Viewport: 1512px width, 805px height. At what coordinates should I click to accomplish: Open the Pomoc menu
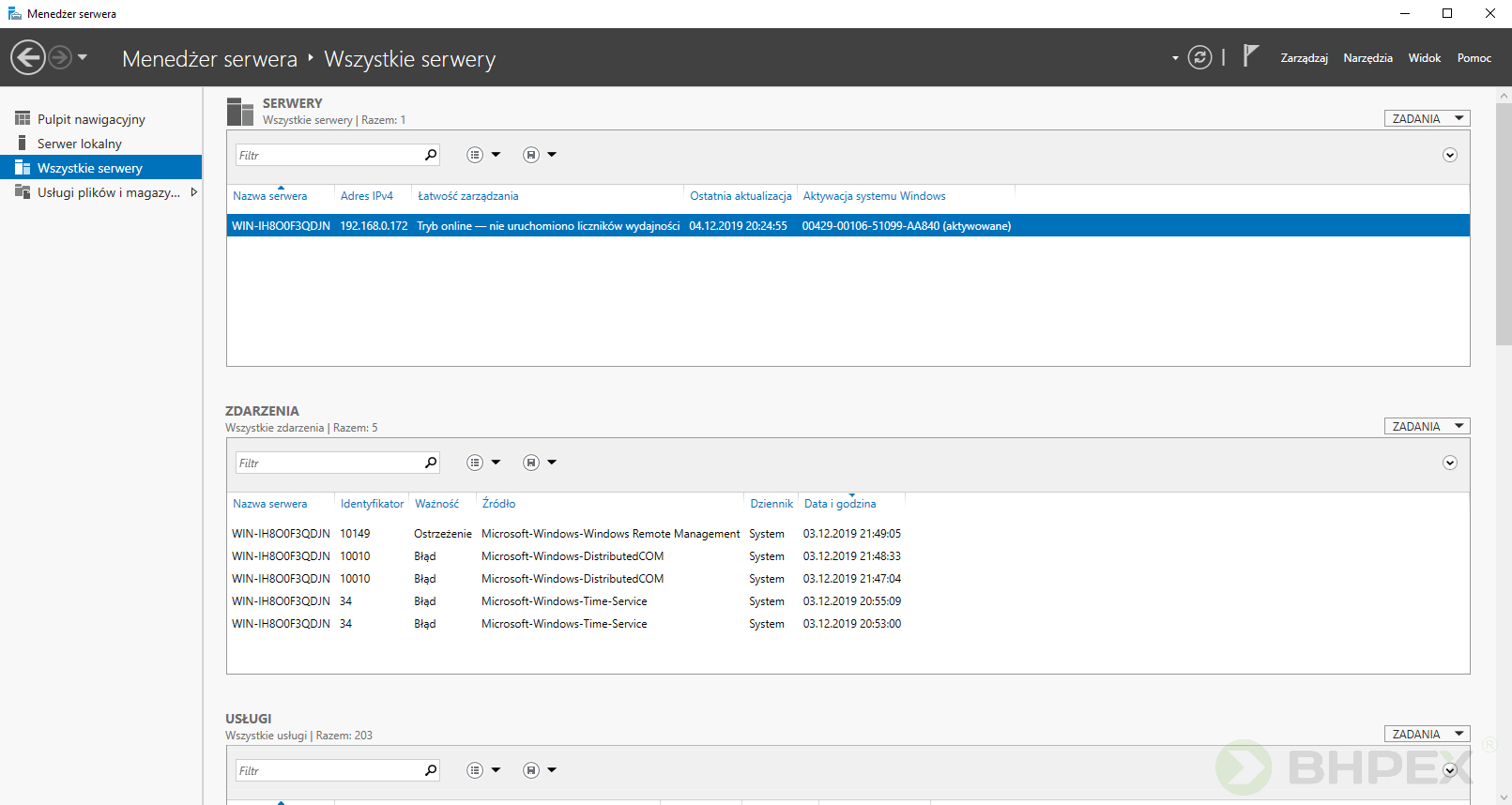click(1474, 58)
